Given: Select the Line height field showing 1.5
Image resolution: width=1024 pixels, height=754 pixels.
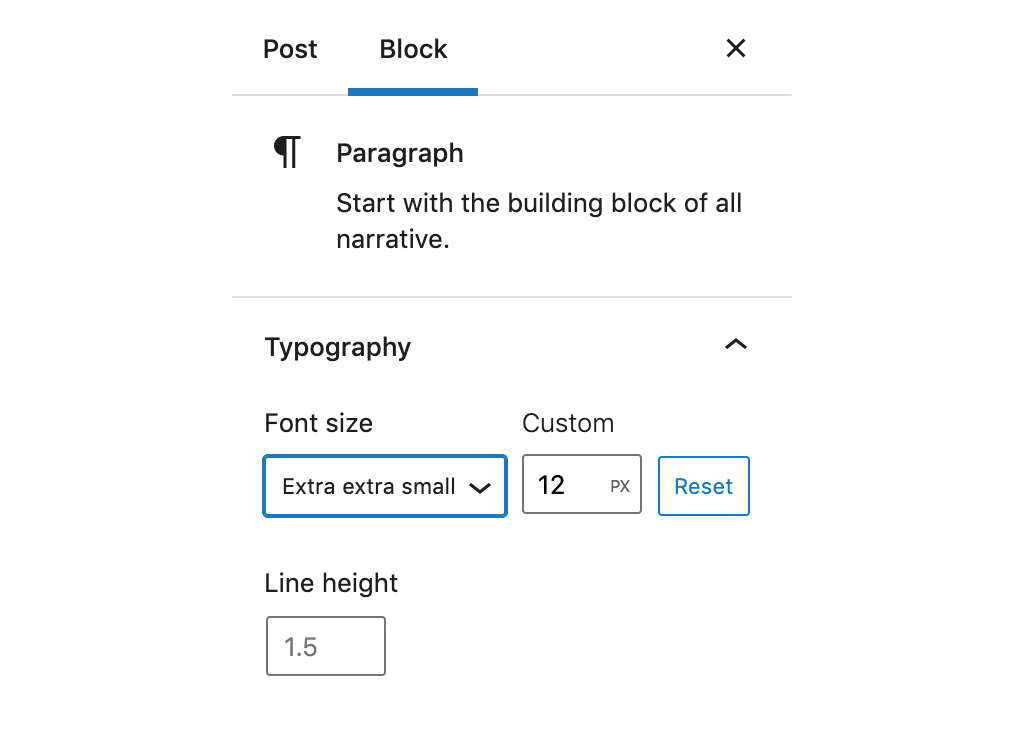Looking at the screenshot, I should pos(325,645).
